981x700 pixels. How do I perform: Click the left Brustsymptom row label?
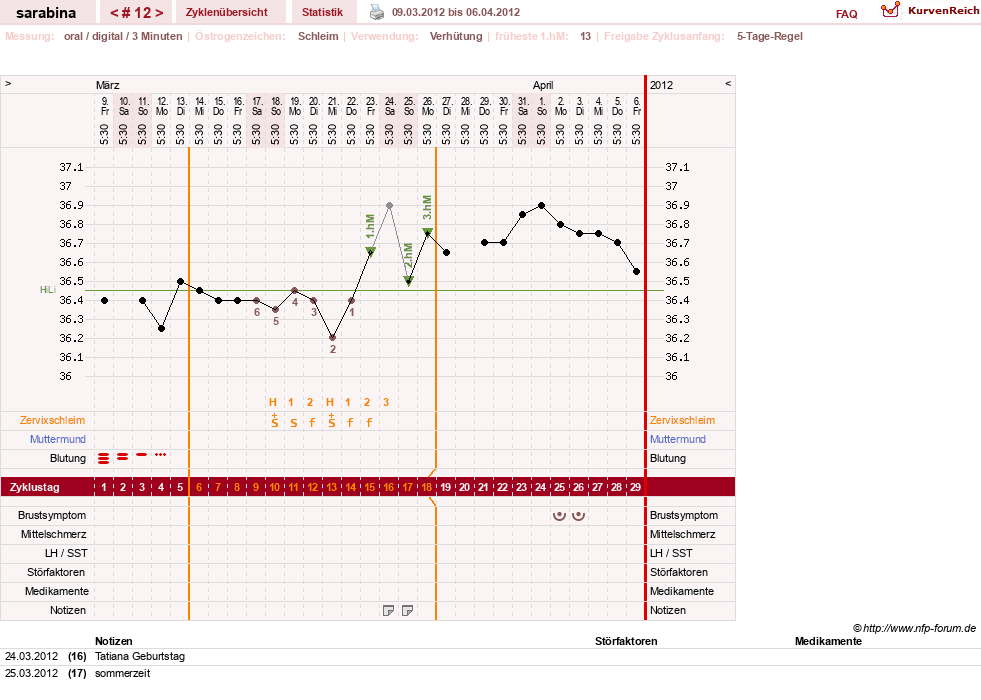point(52,515)
